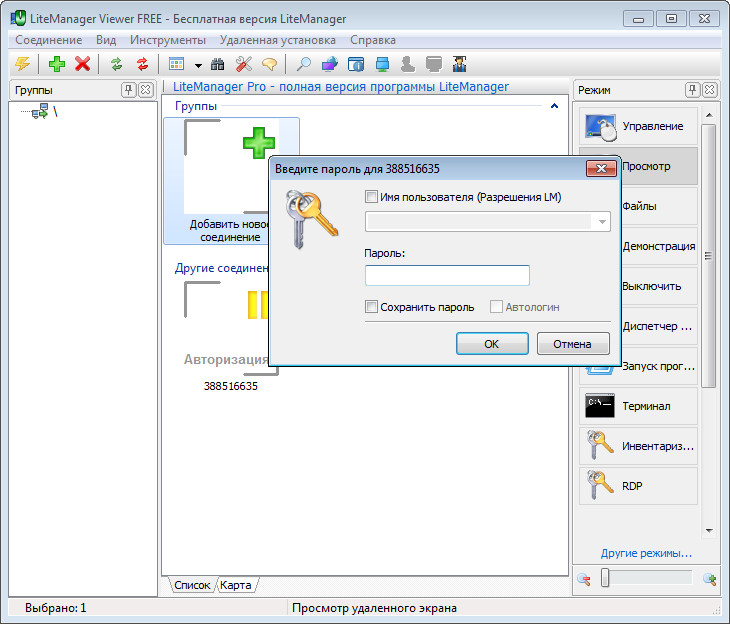Click OK in password dialog
The width and height of the screenshot is (730, 624).
tap(492, 344)
